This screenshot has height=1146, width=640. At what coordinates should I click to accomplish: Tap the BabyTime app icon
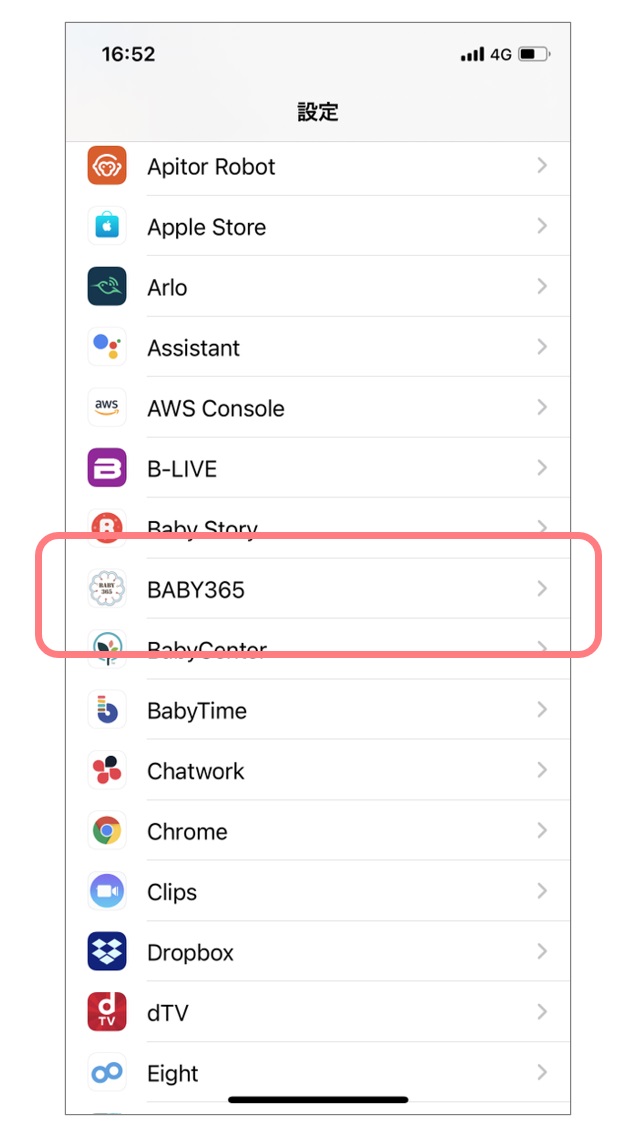point(107,710)
